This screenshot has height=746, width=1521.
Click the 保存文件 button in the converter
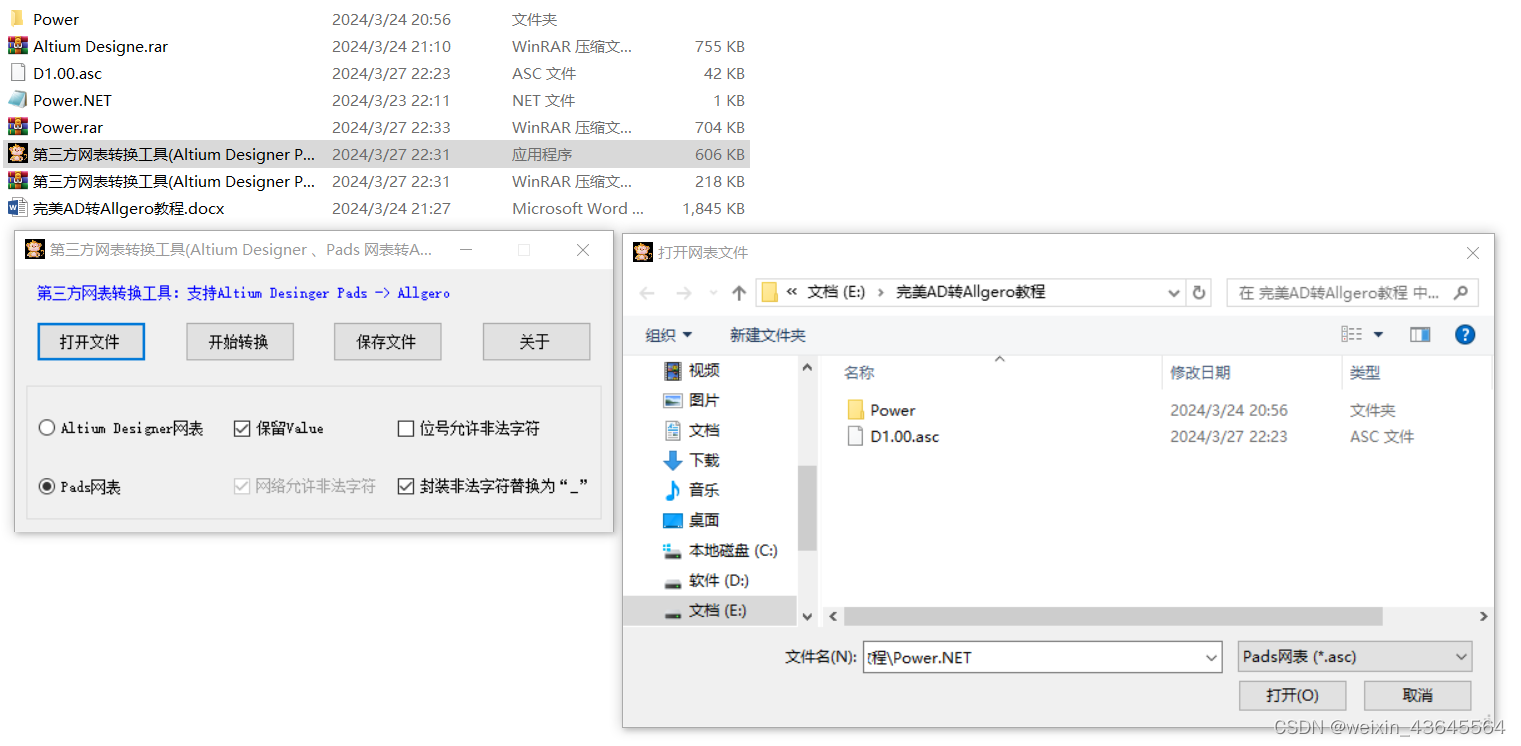(x=388, y=341)
